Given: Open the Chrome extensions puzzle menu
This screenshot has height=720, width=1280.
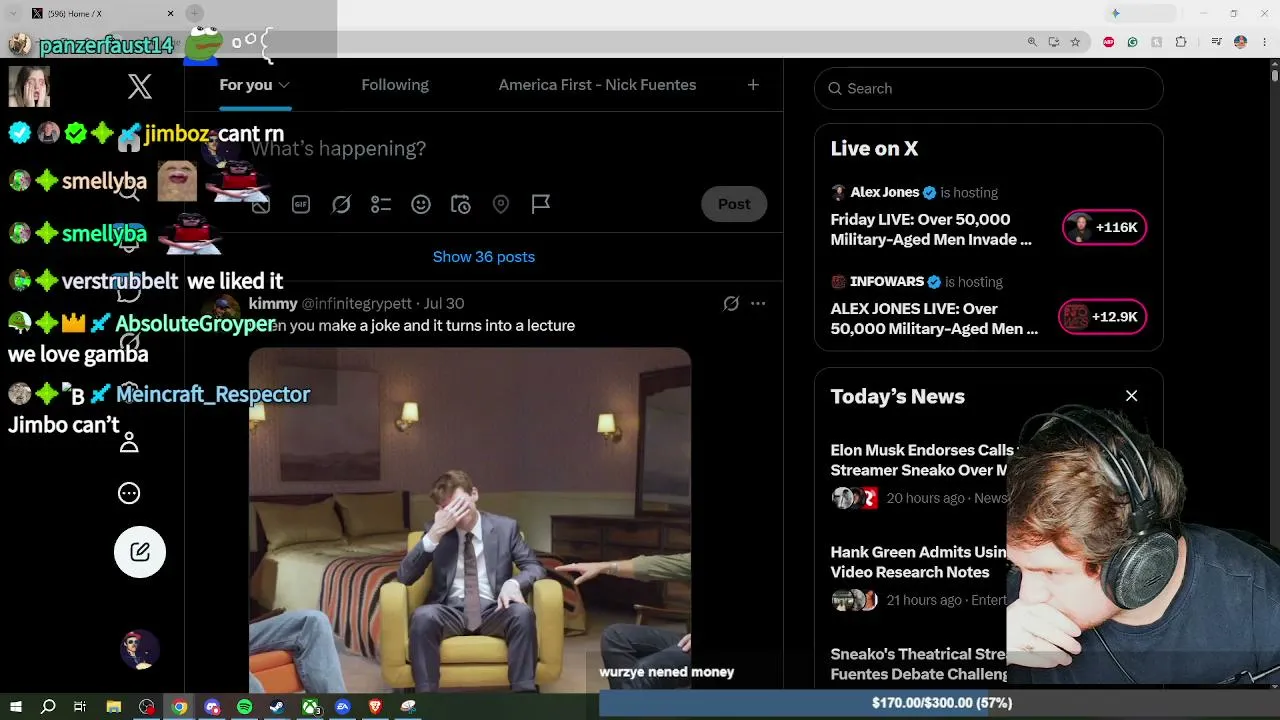Looking at the screenshot, I should point(1181,42).
